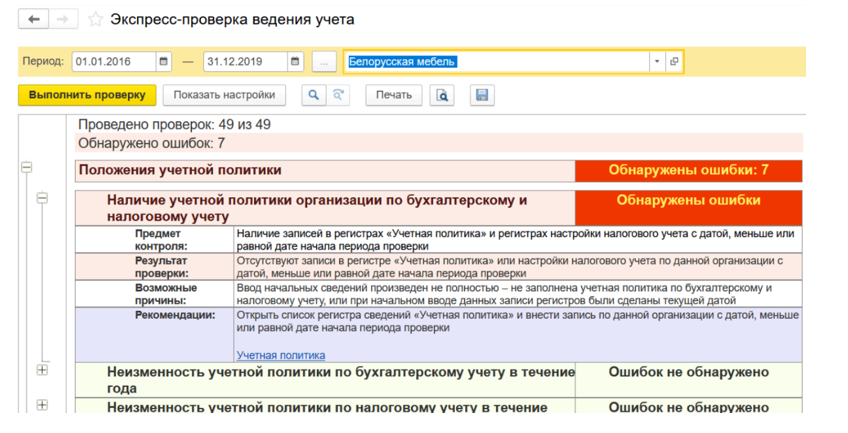
Task: Open calendar for end date 31.12.2019
Action: [295, 62]
